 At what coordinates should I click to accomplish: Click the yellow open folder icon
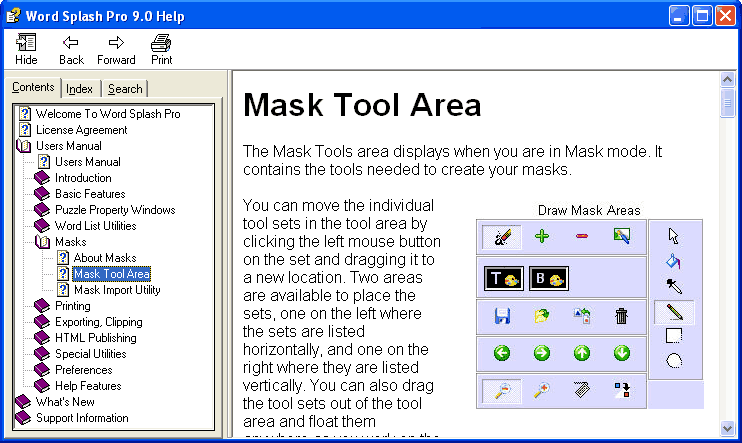(542, 316)
